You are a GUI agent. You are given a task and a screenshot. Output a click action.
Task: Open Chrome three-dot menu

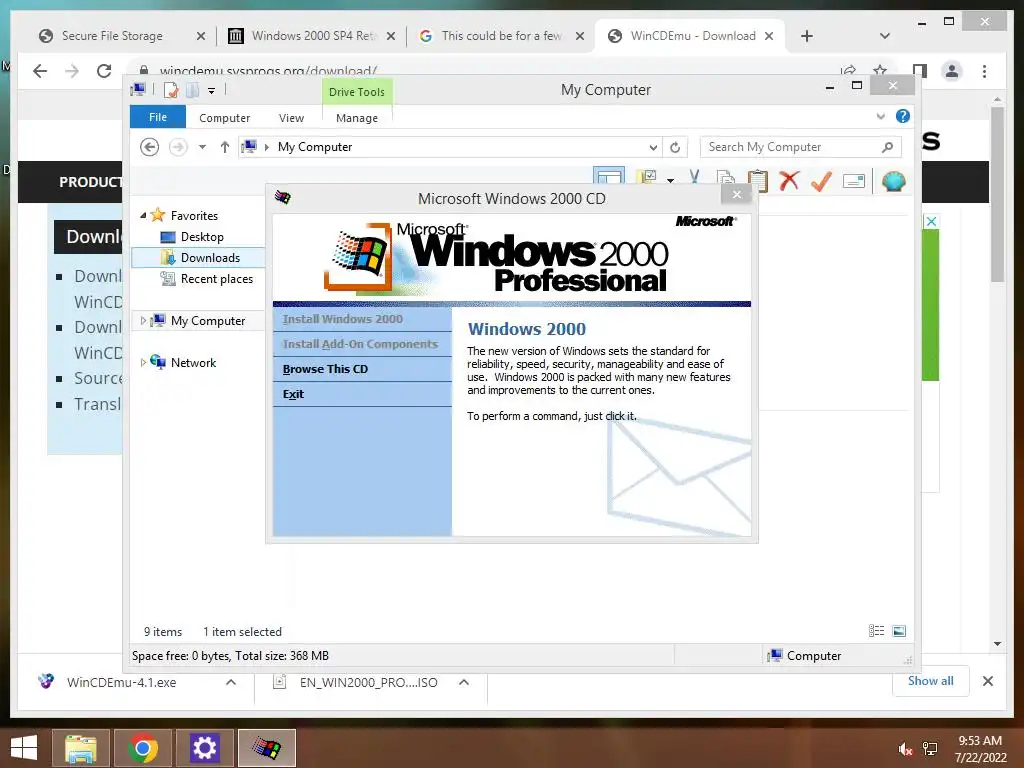984,71
